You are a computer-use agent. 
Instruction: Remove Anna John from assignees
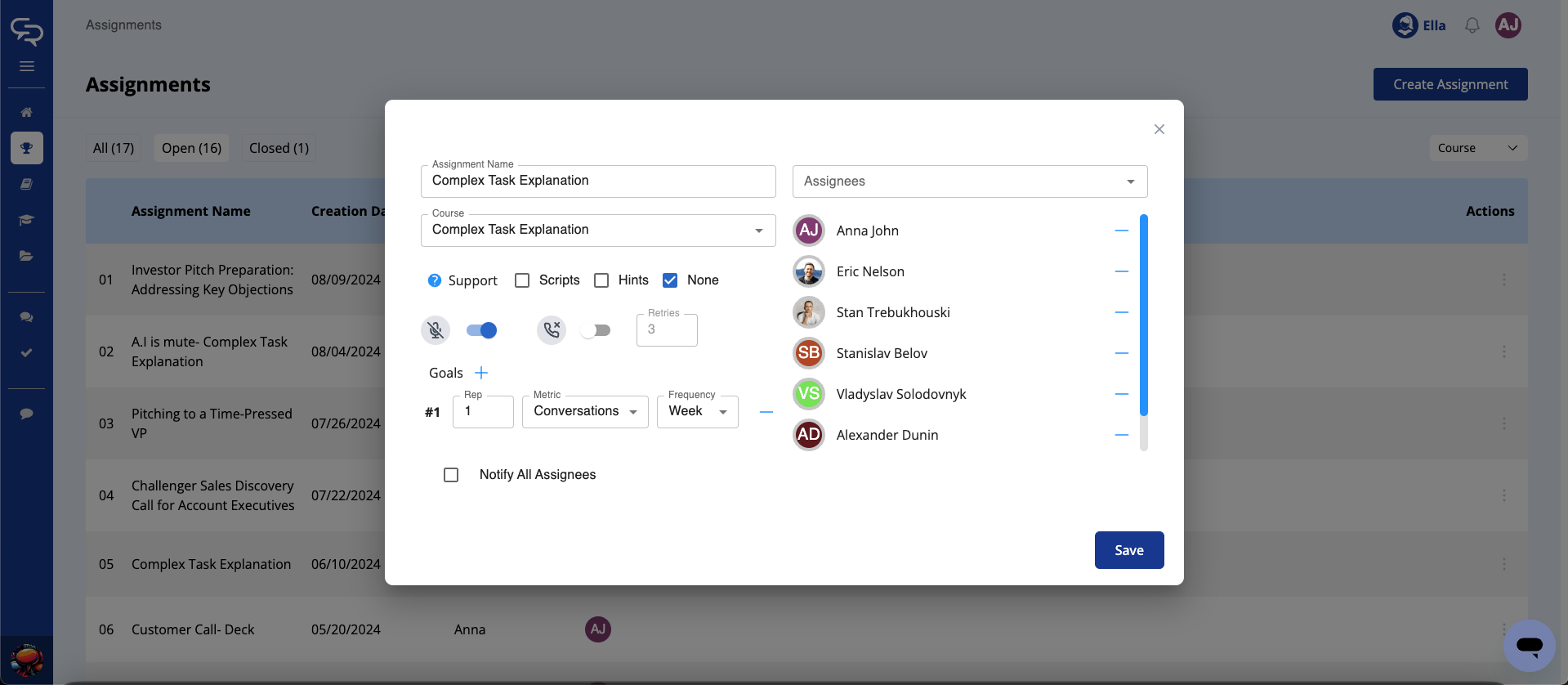click(1121, 231)
